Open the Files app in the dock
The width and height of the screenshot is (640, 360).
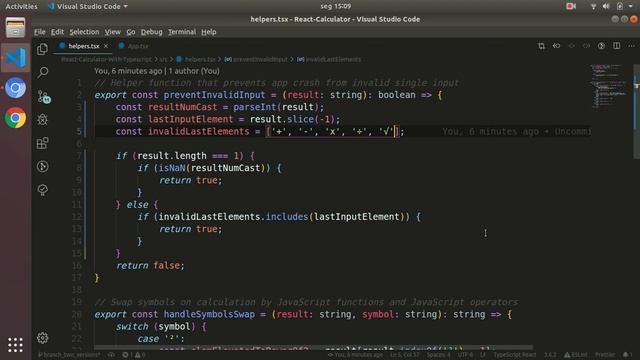tap(16, 27)
